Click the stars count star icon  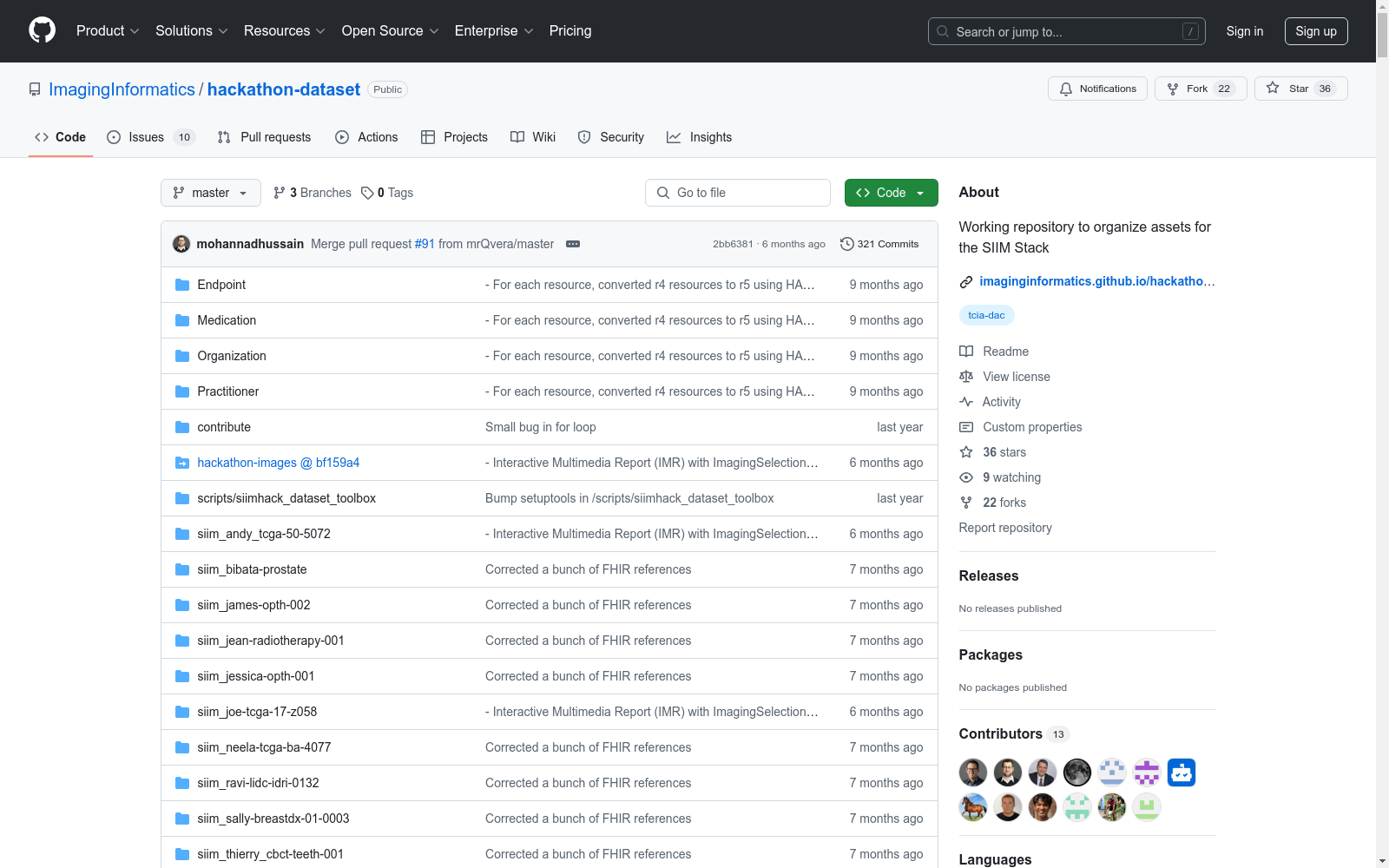pos(966,452)
